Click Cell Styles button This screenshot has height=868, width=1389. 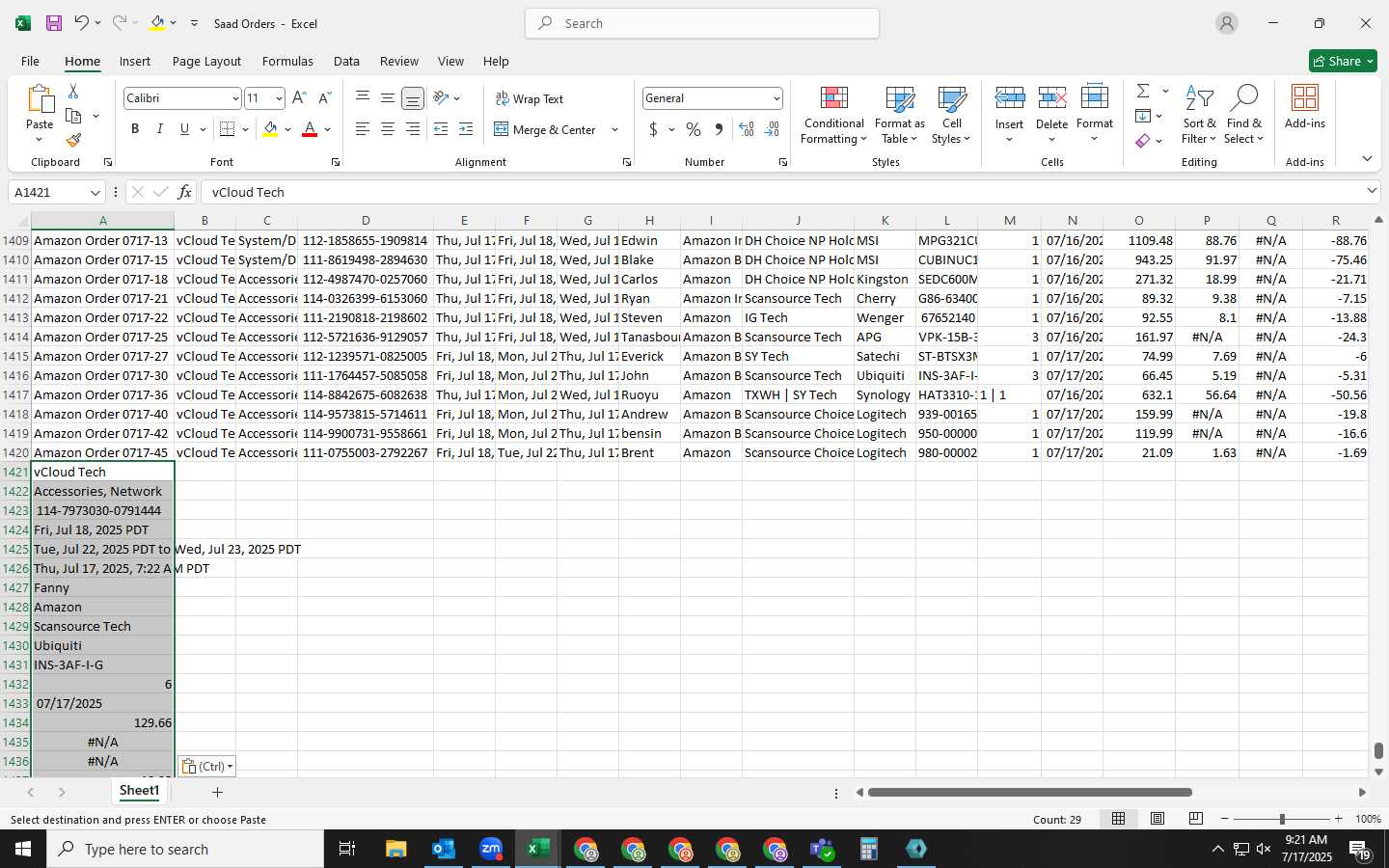[951, 116]
